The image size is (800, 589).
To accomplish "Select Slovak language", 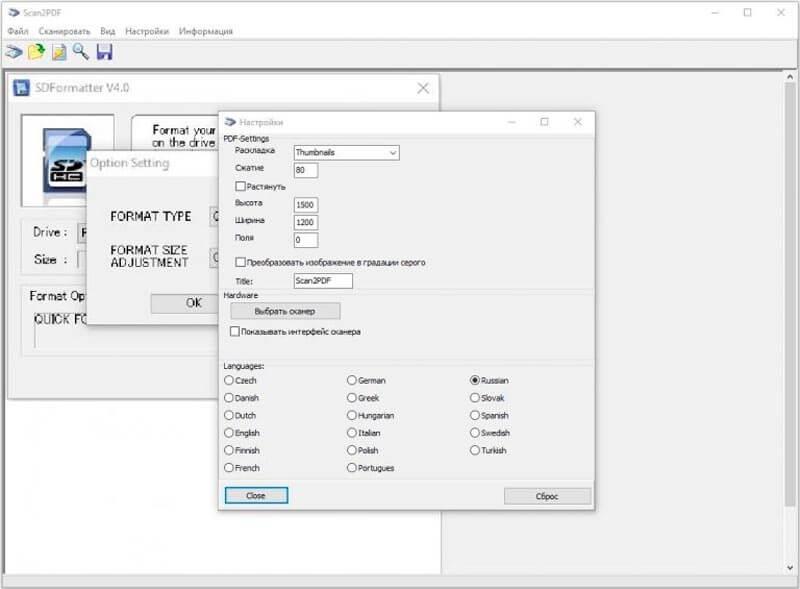I will (x=475, y=398).
